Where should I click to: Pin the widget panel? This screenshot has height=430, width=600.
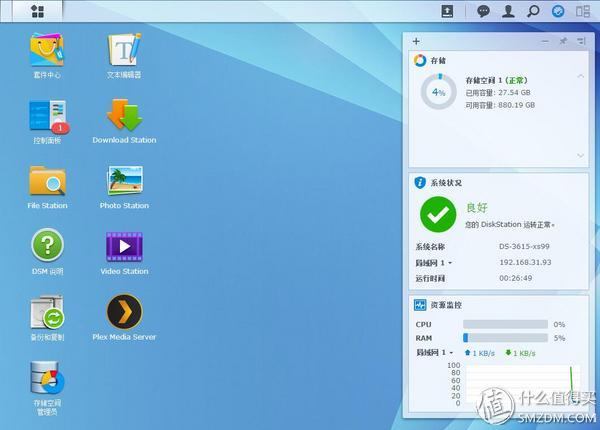pos(563,41)
